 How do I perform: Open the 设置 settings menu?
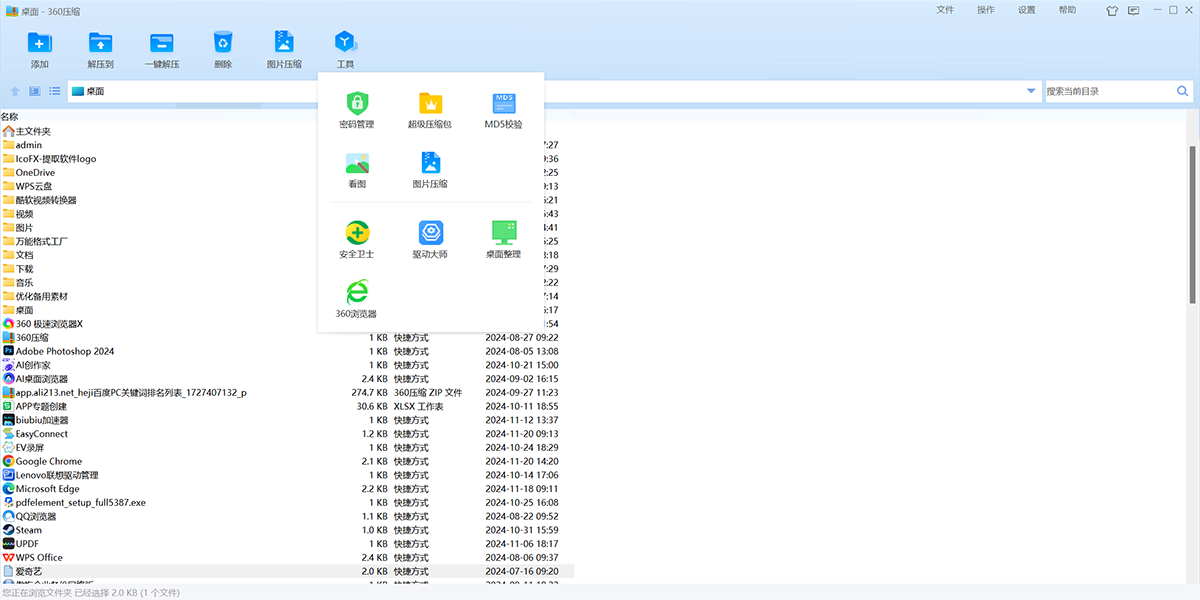1027,10
